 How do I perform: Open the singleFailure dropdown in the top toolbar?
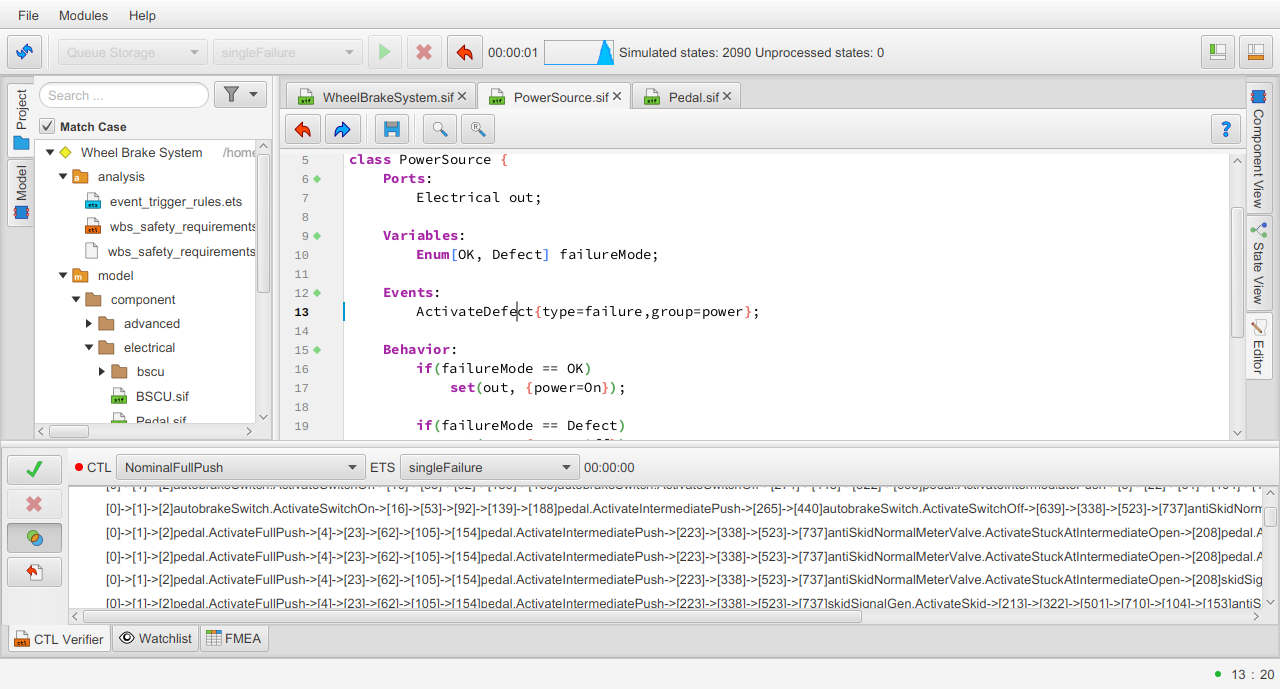coord(288,52)
